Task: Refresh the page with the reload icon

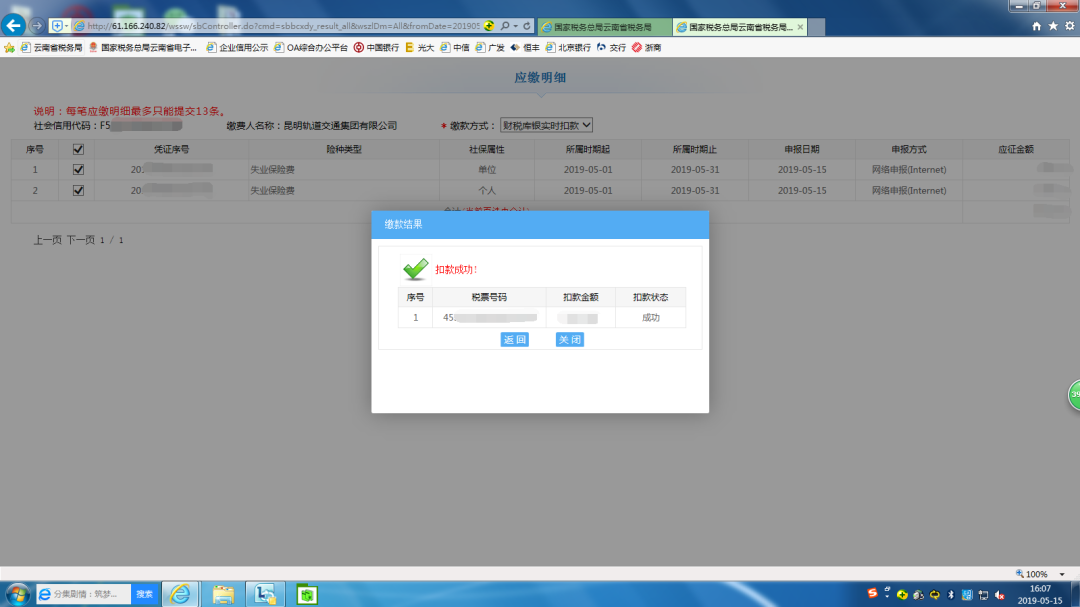Action: coord(527,26)
